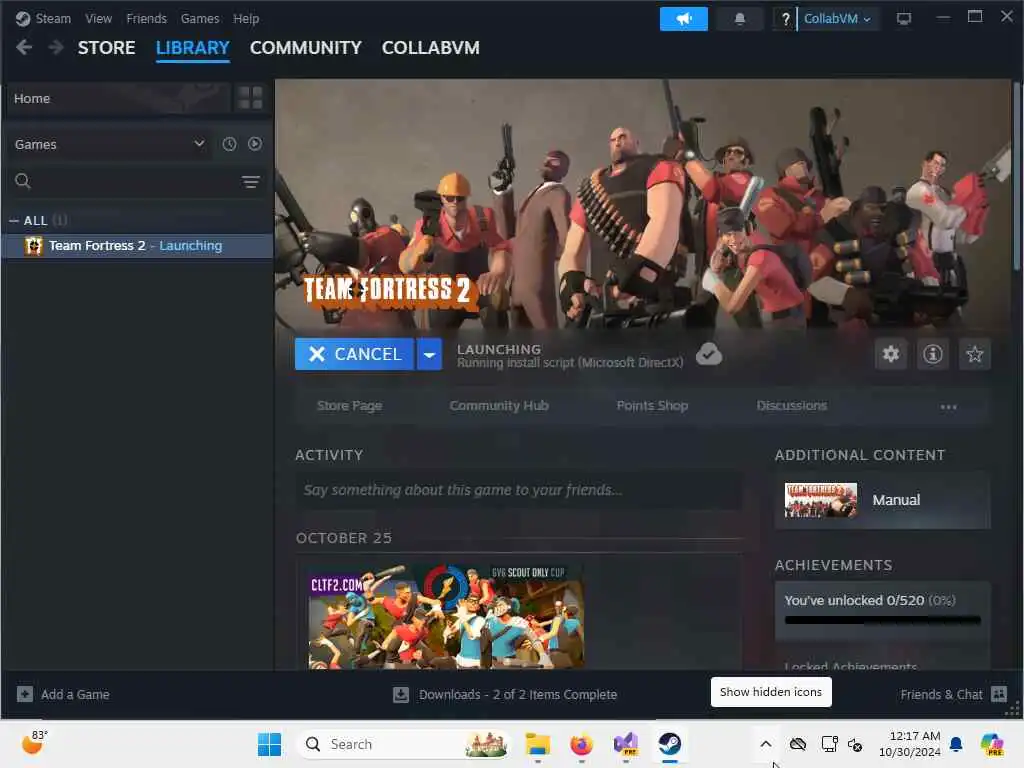1024x768 pixels.
Task: Open the Friends menu
Action: [146, 18]
